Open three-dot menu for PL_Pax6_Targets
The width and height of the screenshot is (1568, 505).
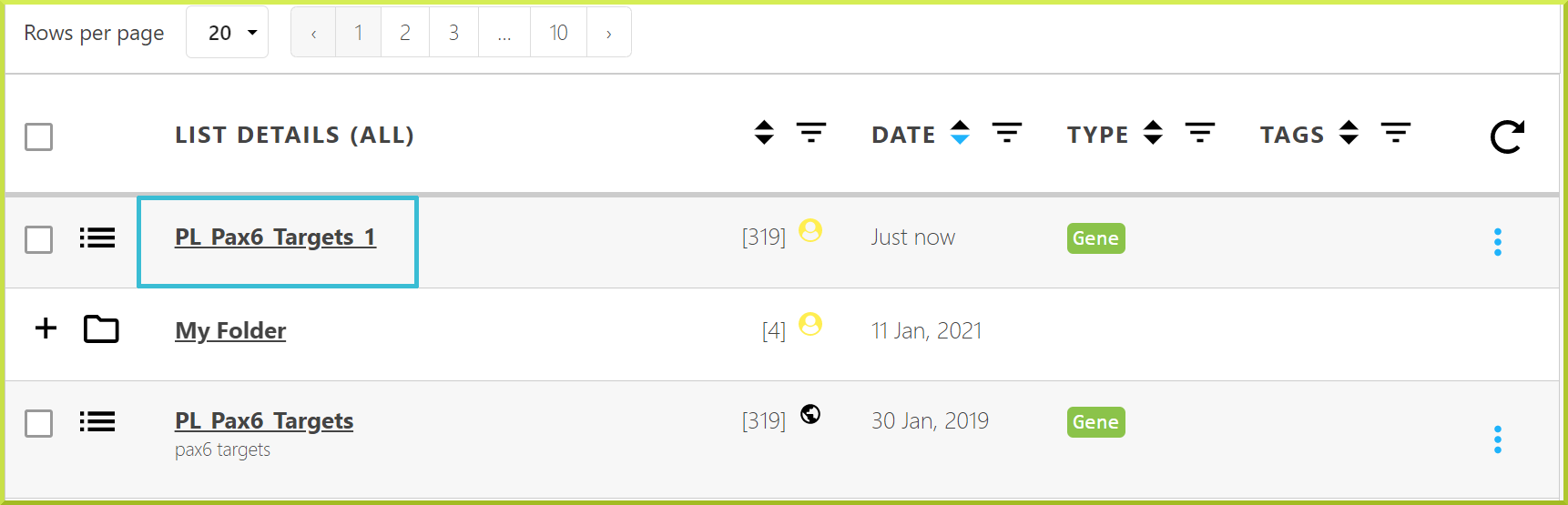coord(1498,439)
